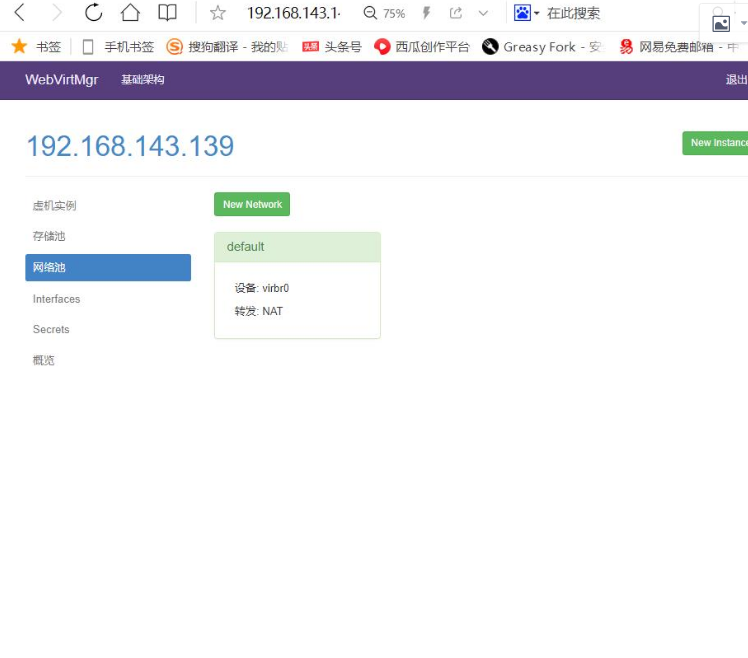Open the Baidu search engine selector
Image resolution: width=748 pixels, height=658 pixels.
[x=526, y=13]
